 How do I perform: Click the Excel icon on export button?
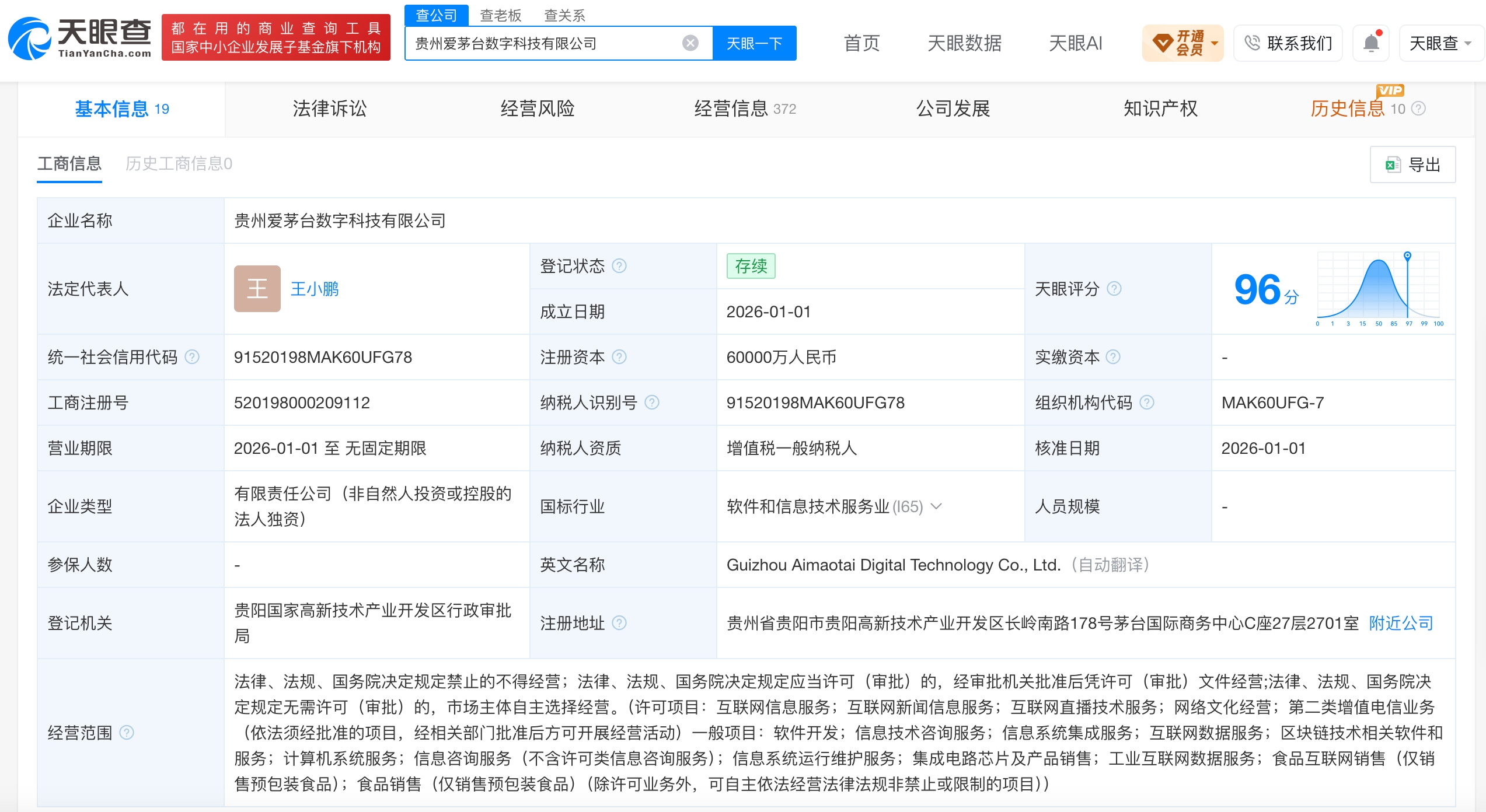pyautogui.click(x=1393, y=165)
